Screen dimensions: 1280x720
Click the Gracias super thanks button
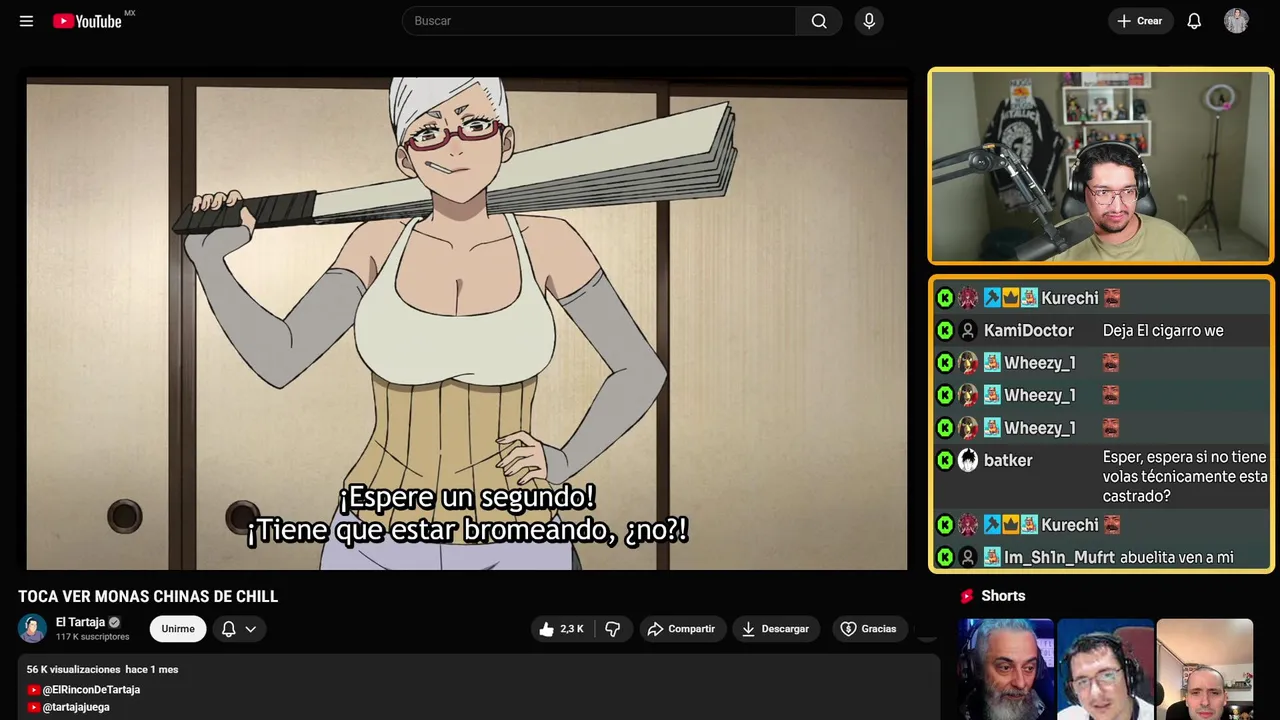click(x=868, y=629)
